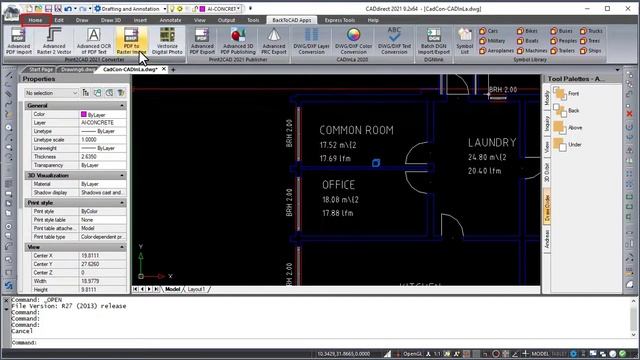Collapse General section in Properties

pos(122,106)
